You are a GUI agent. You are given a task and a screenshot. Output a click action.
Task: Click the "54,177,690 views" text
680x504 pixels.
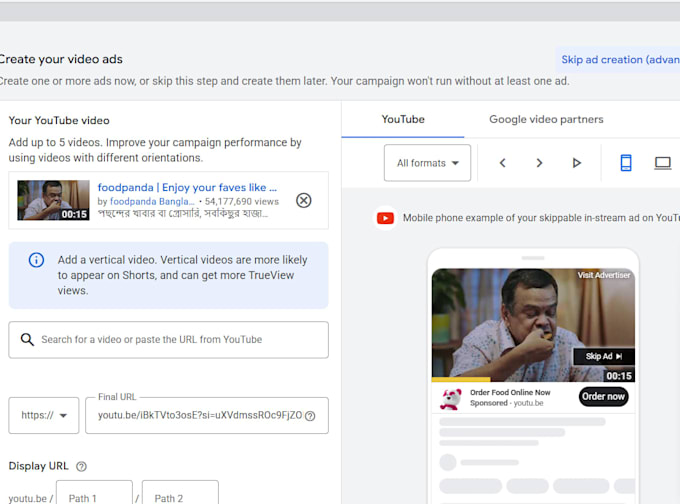242,202
